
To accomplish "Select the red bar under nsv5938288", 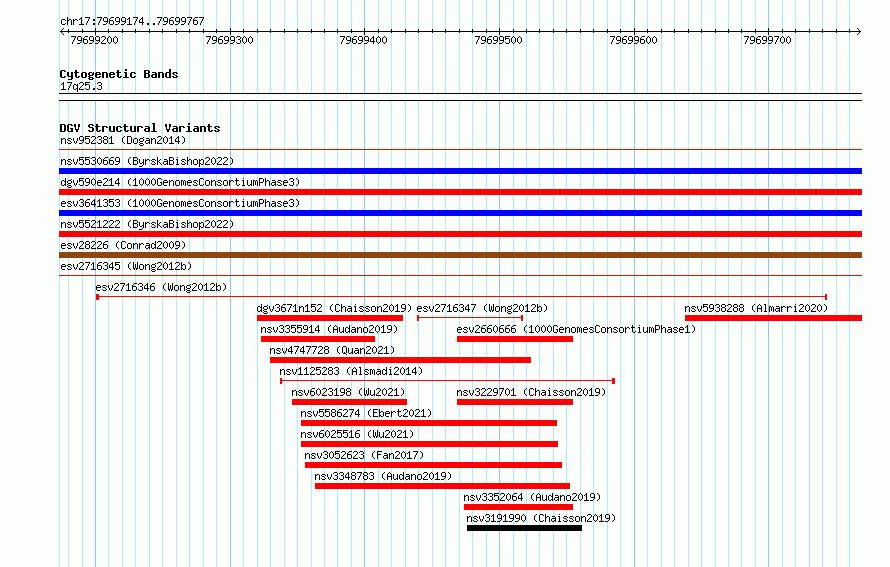I will pyautogui.click(x=774, y=318).
